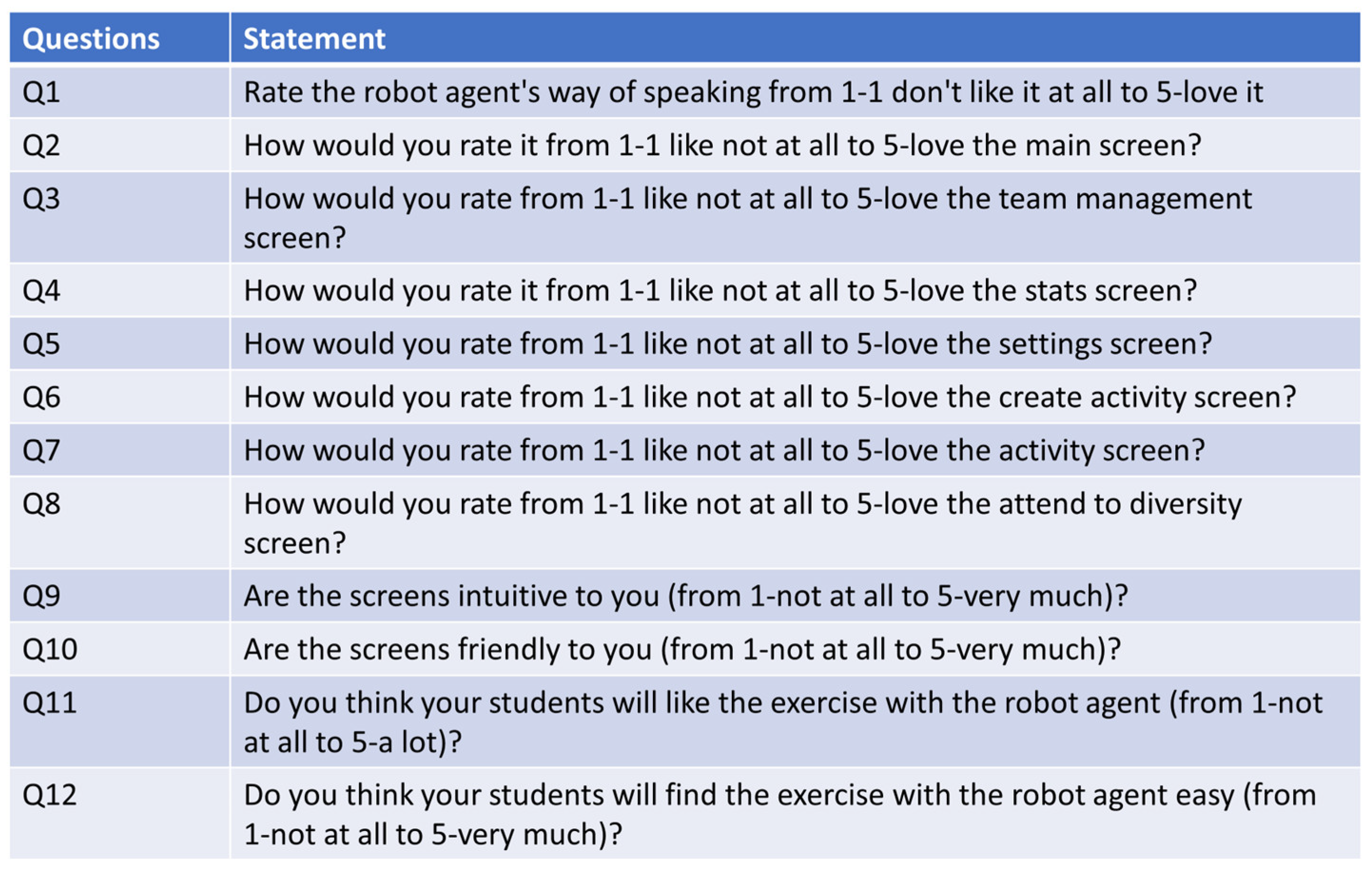Viewport: 1372px width, 871px height.
Task: Click the students will like the exercise statement
Action: [x=782, y=722]
